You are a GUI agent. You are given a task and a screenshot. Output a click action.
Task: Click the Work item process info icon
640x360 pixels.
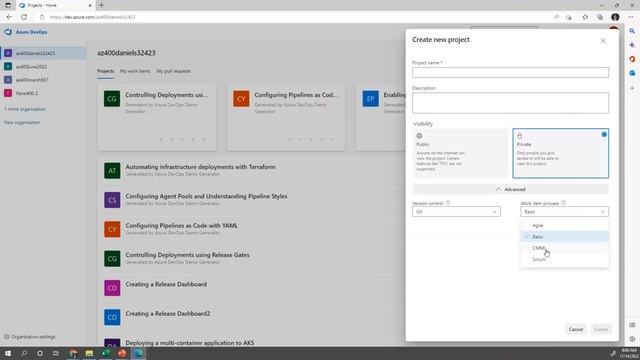coord(564,203)
